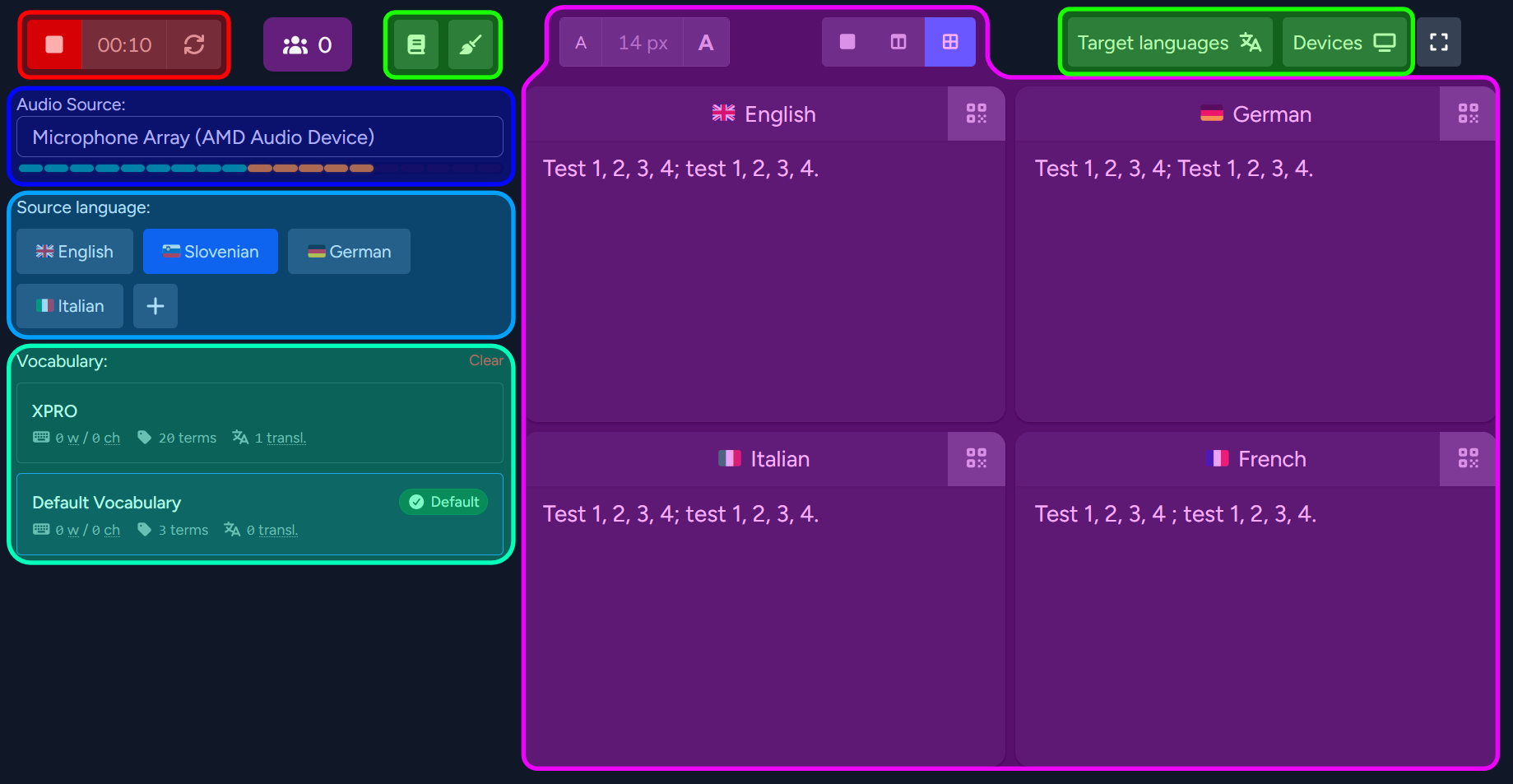The image size is (1513, 784).
Task: Click Default Vocabulary's 0 w / 0 ch counter
Action: [77, 530]
